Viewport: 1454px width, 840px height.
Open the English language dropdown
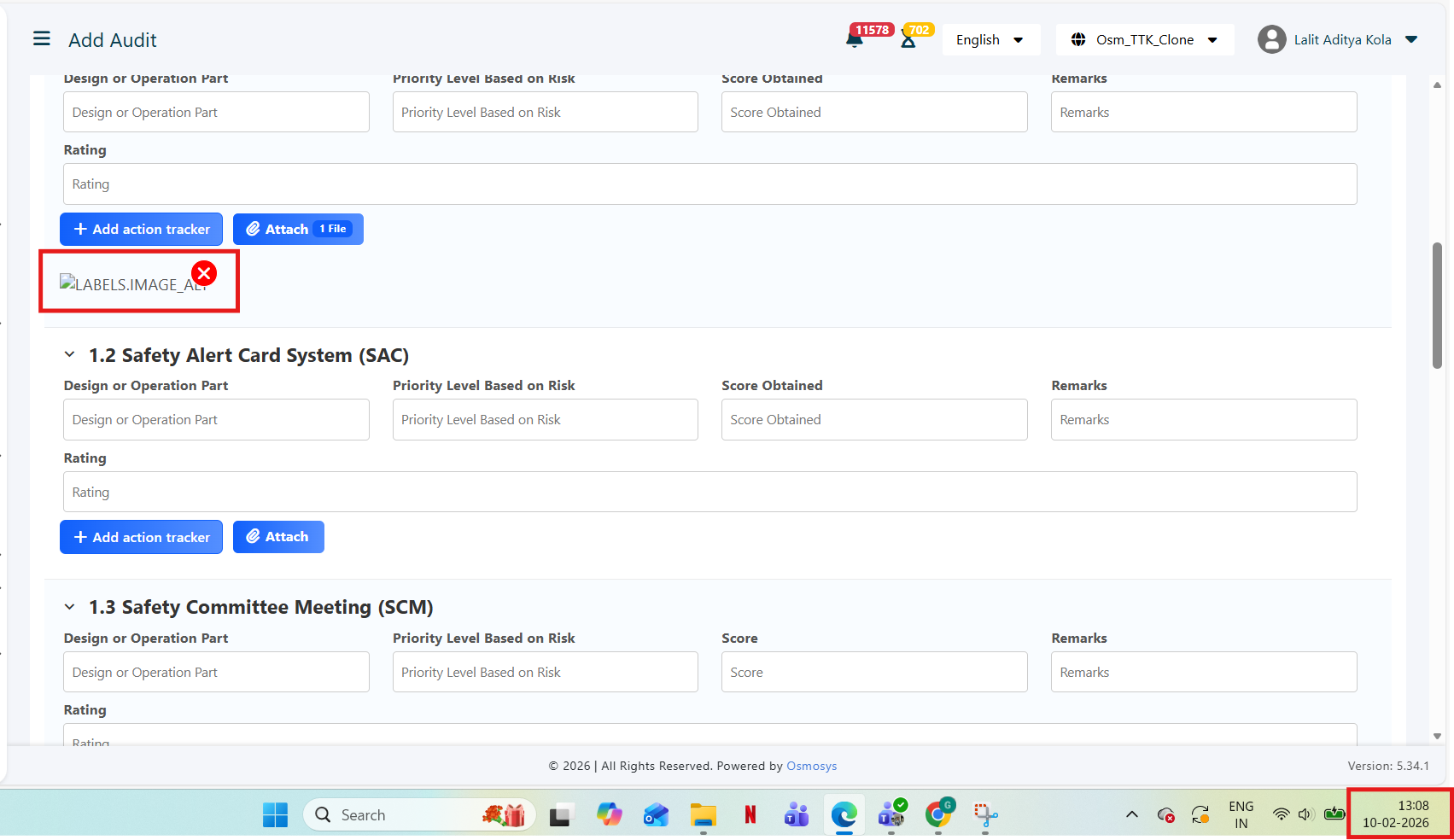[990, 40]
